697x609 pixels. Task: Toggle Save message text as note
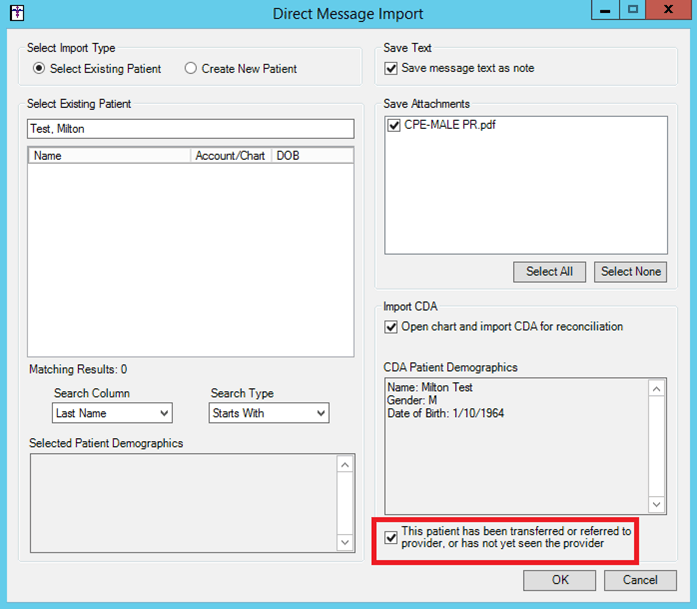392,69
